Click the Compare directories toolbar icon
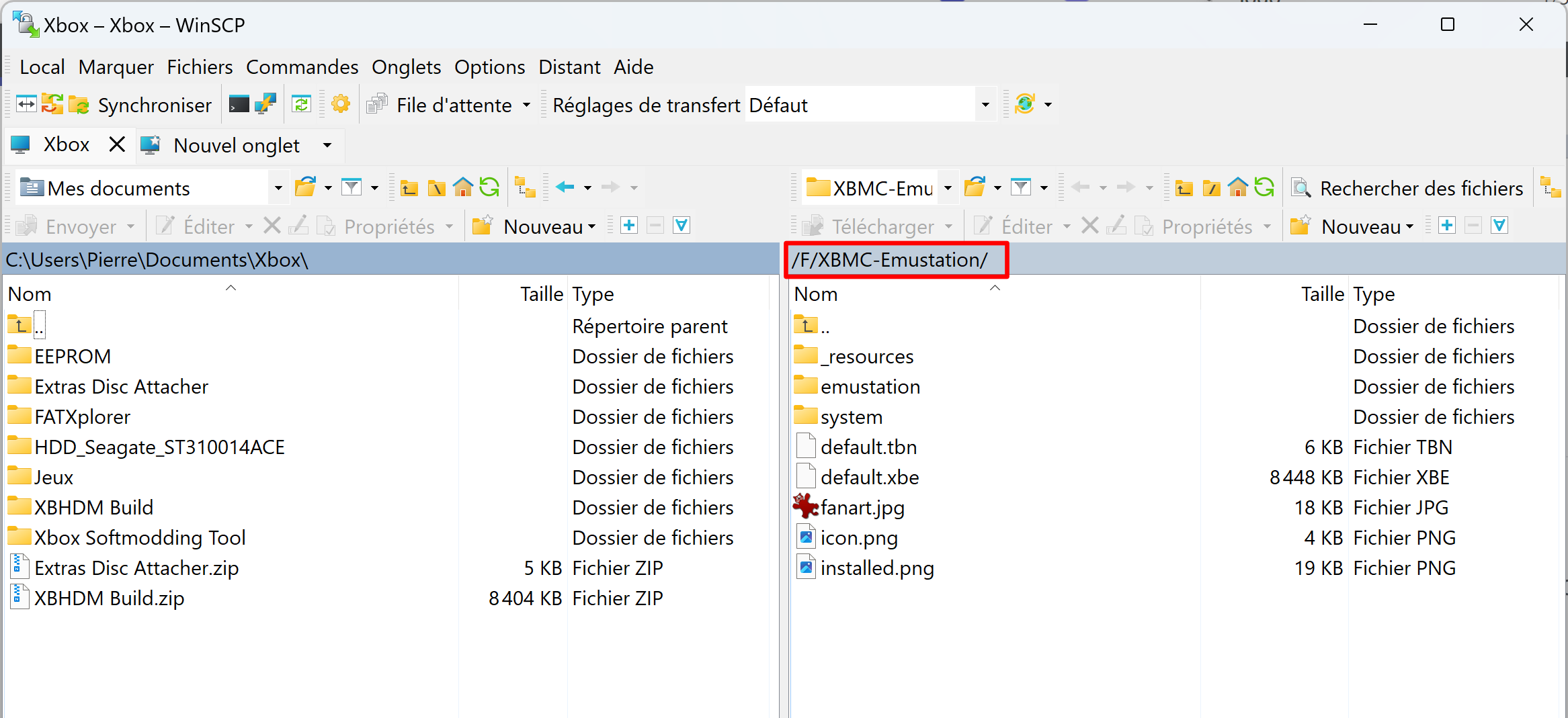Screen dimensions: 1568x718 coord(26,104)
